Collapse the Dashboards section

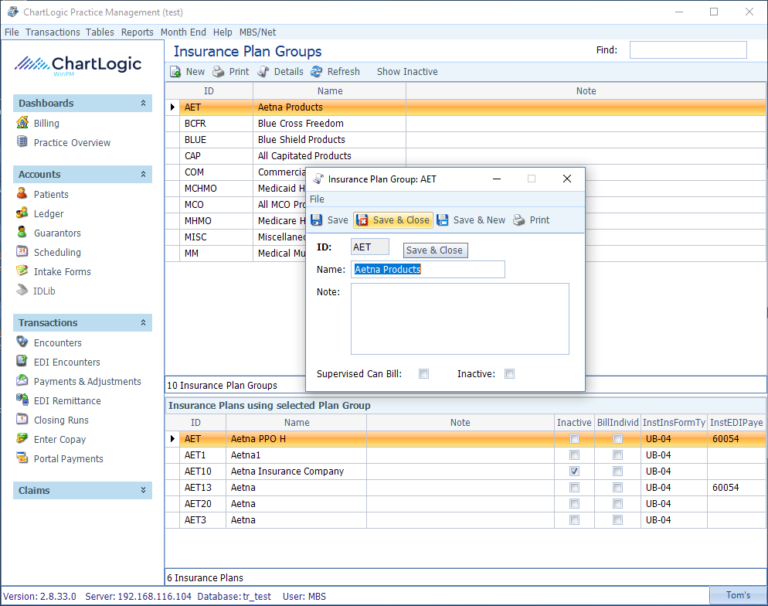tap(143, 103)
